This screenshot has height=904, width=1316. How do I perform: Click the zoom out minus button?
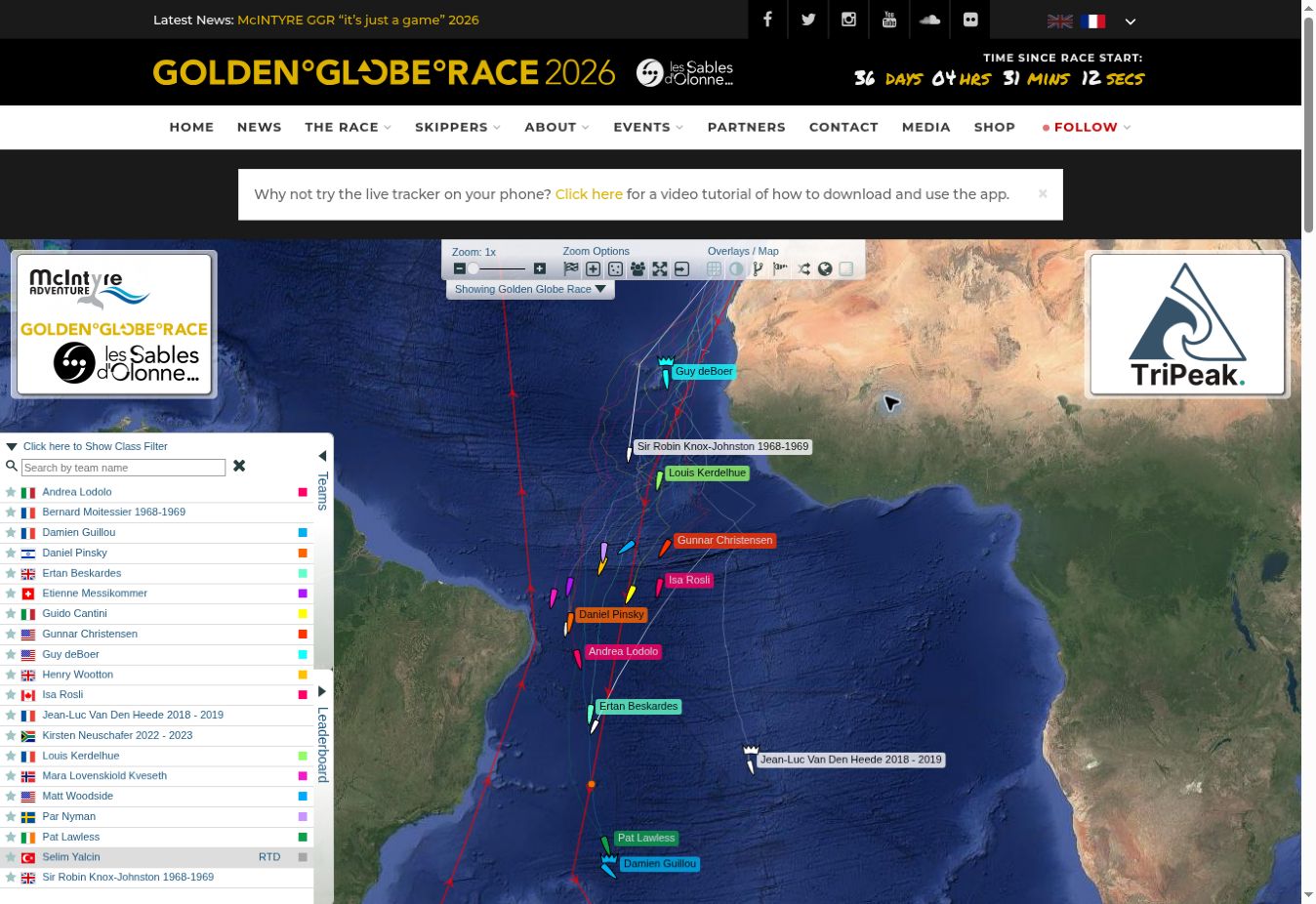click(460, 268)
